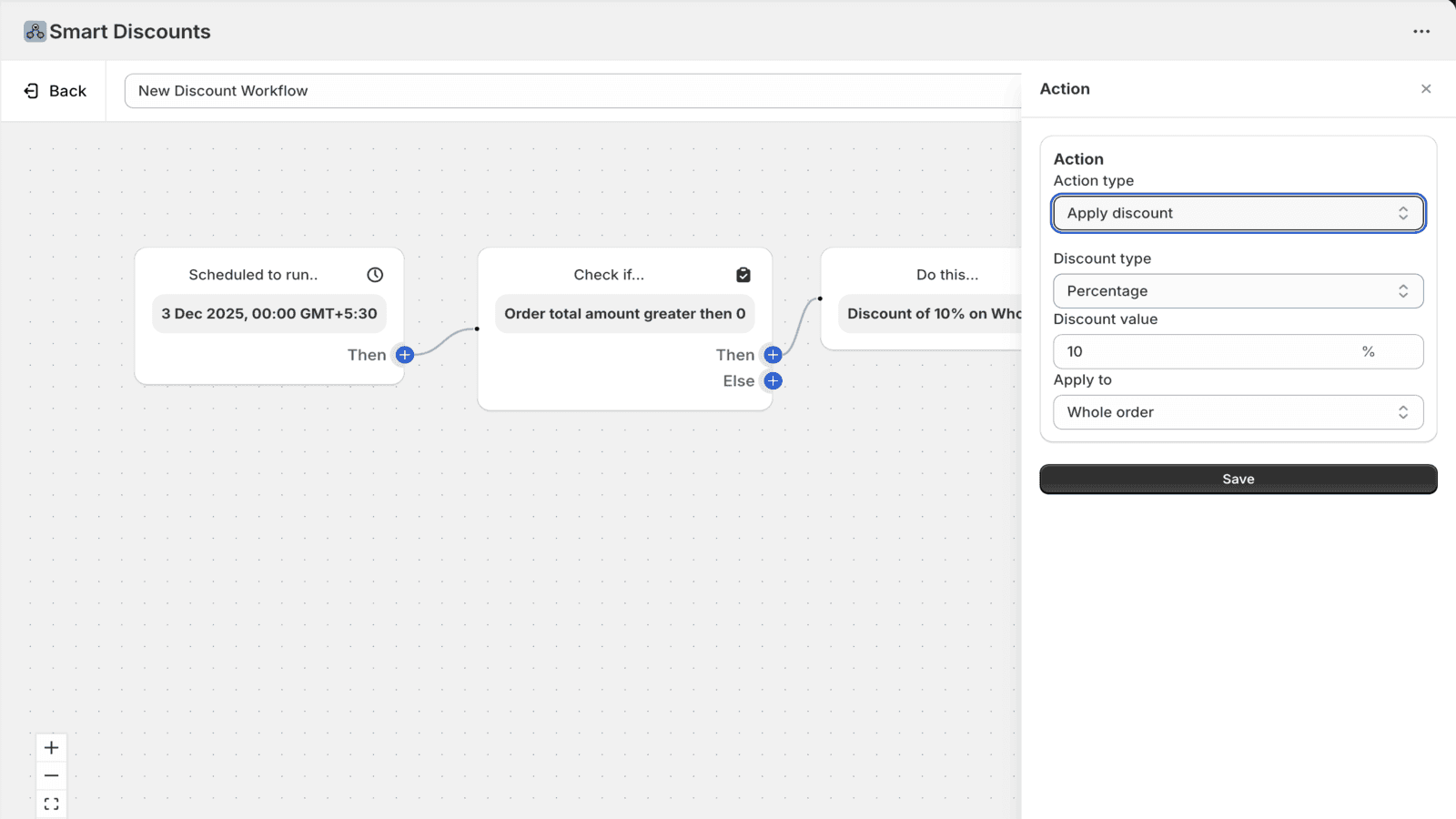This screenshot has height=819, width=1456.
Task: Add step on Check if Then branch
Action: (x=773, y=355)
